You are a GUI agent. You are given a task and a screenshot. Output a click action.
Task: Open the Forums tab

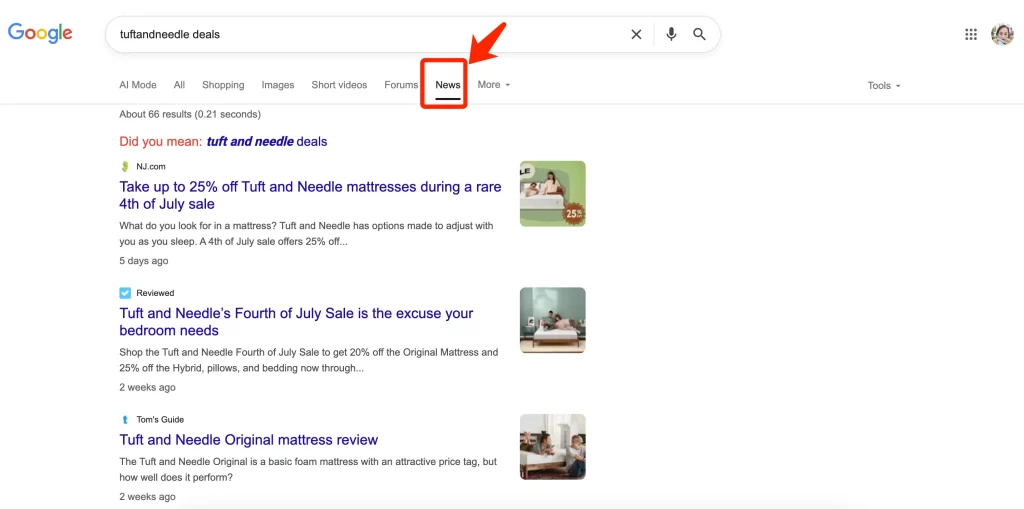[x=401, y=85]
